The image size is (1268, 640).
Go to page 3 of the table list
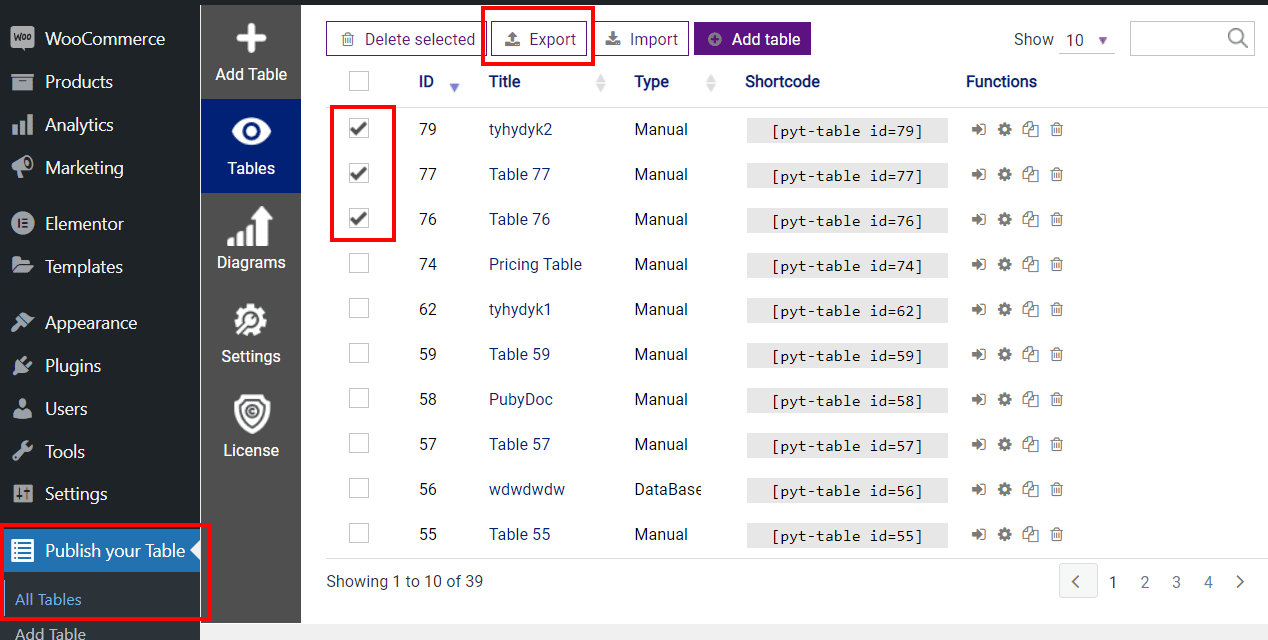pos(1176,581)
